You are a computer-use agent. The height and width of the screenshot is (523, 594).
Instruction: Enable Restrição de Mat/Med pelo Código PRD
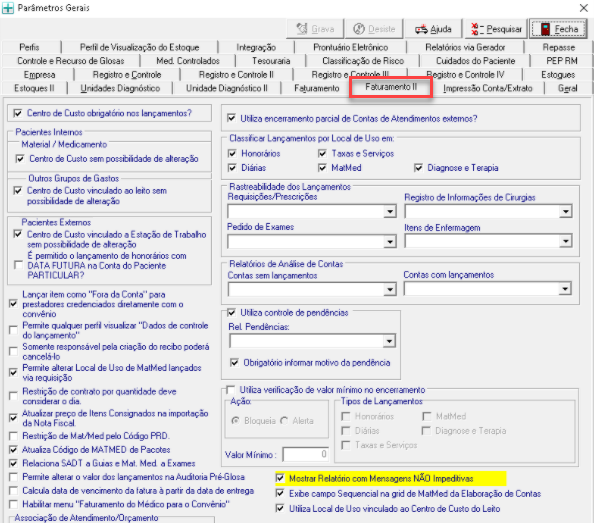click(13, 436)
